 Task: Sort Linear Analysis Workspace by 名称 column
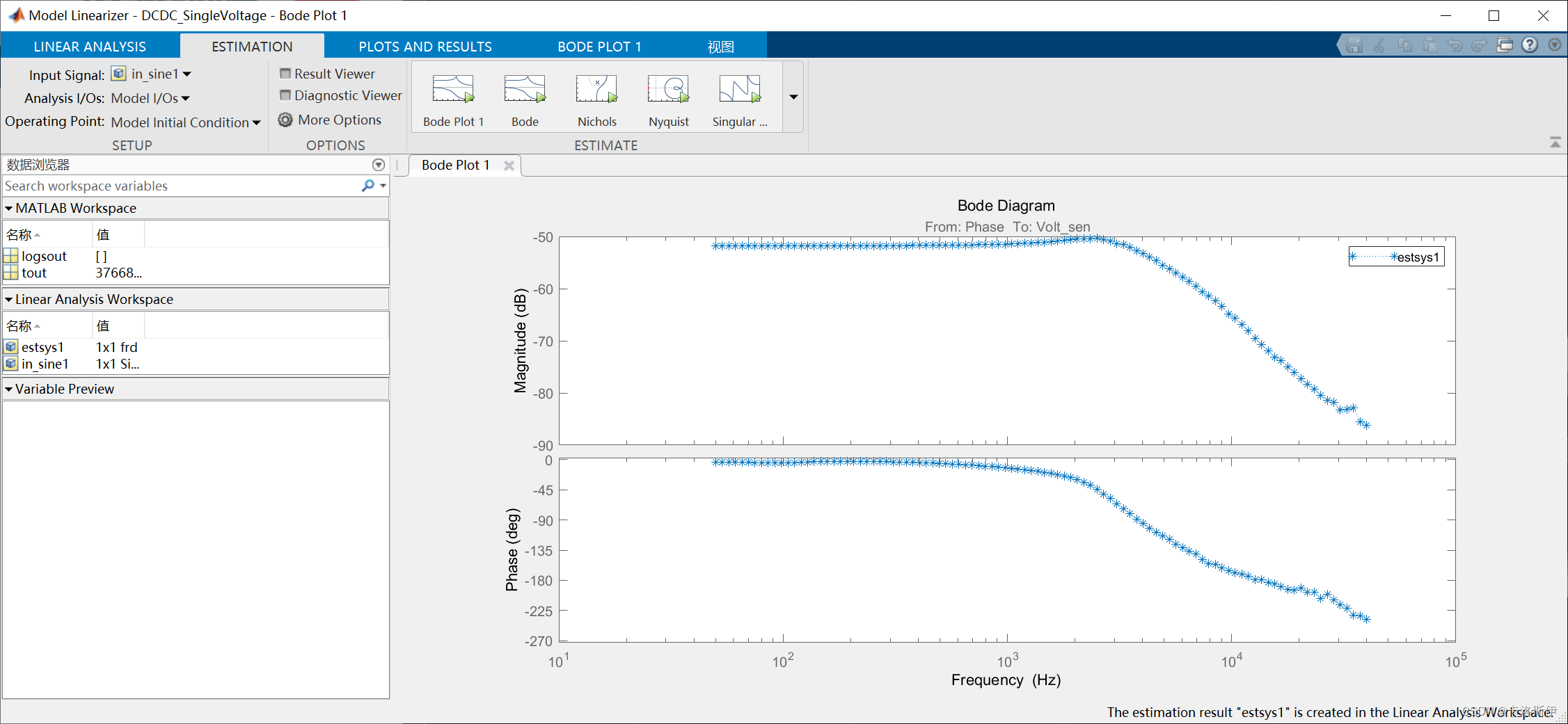47,325
